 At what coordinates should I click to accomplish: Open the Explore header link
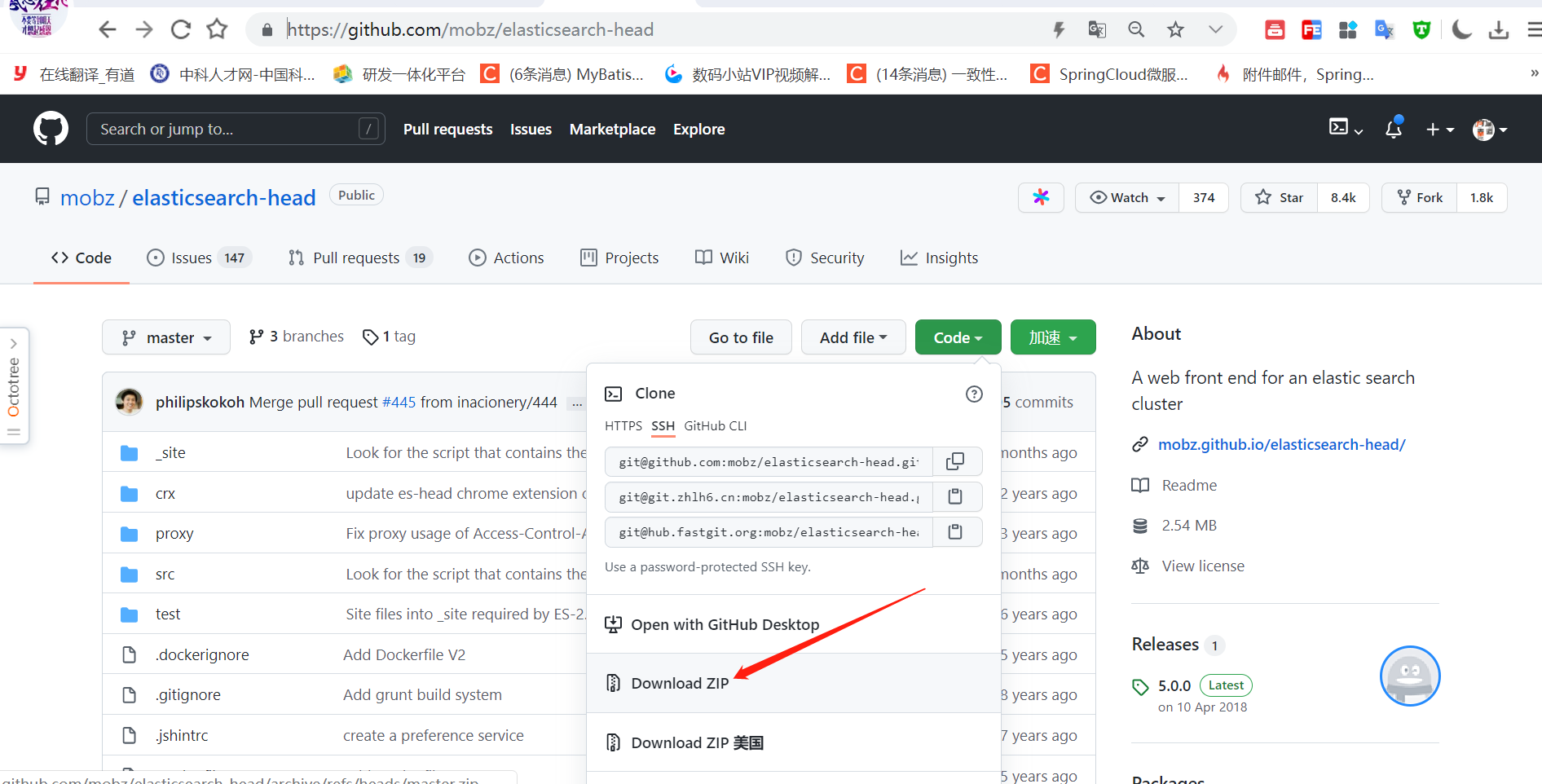click(698, 129)
